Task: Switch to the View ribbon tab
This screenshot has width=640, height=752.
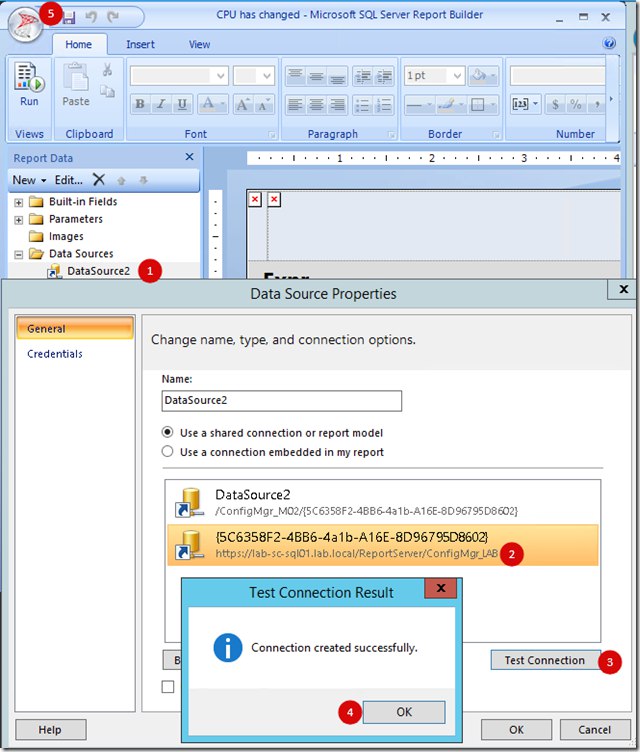Action: pos(199,45)
